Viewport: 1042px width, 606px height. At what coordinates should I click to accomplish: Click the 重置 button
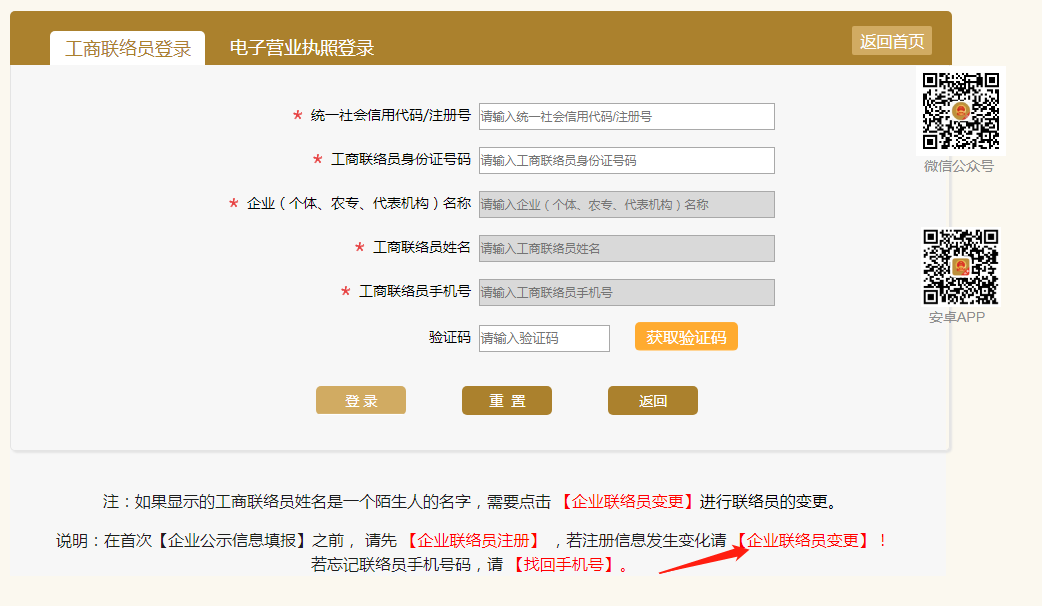coord(507,401)
